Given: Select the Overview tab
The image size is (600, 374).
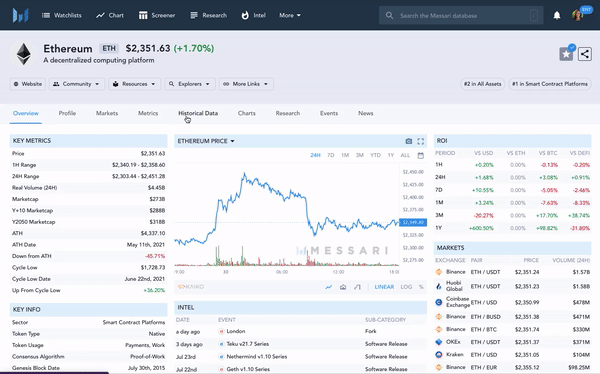Looking at the screenshot, I should click(x=26, y=113).
